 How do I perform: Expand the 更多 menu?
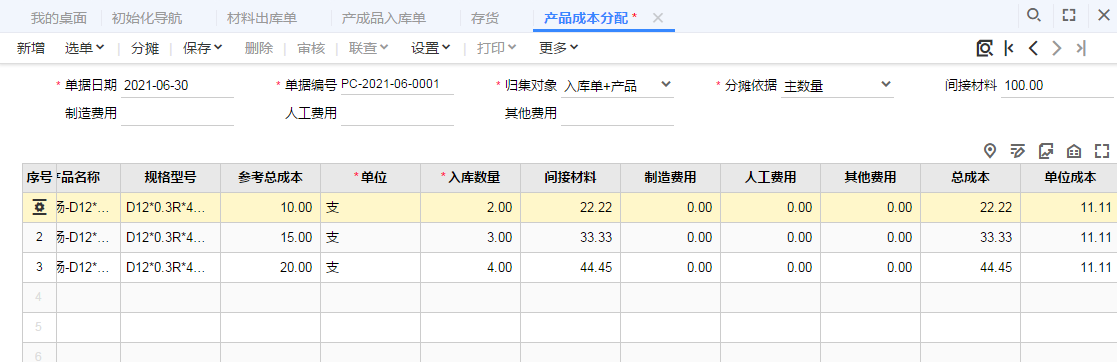(558, 48)
